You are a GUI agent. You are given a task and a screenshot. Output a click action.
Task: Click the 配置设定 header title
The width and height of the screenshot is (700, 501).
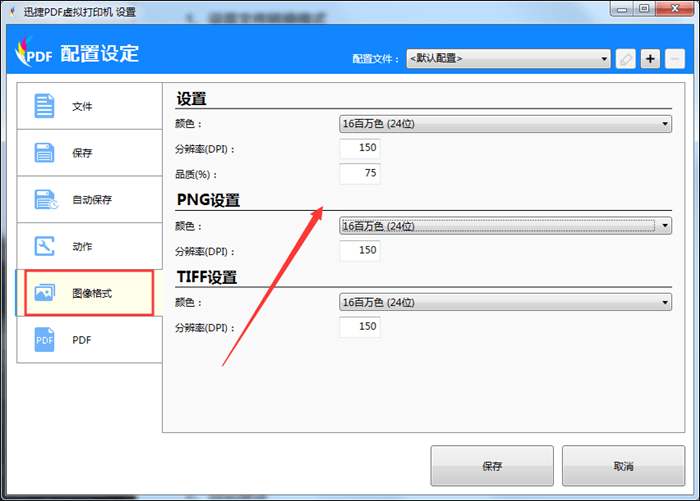(100, 54)
